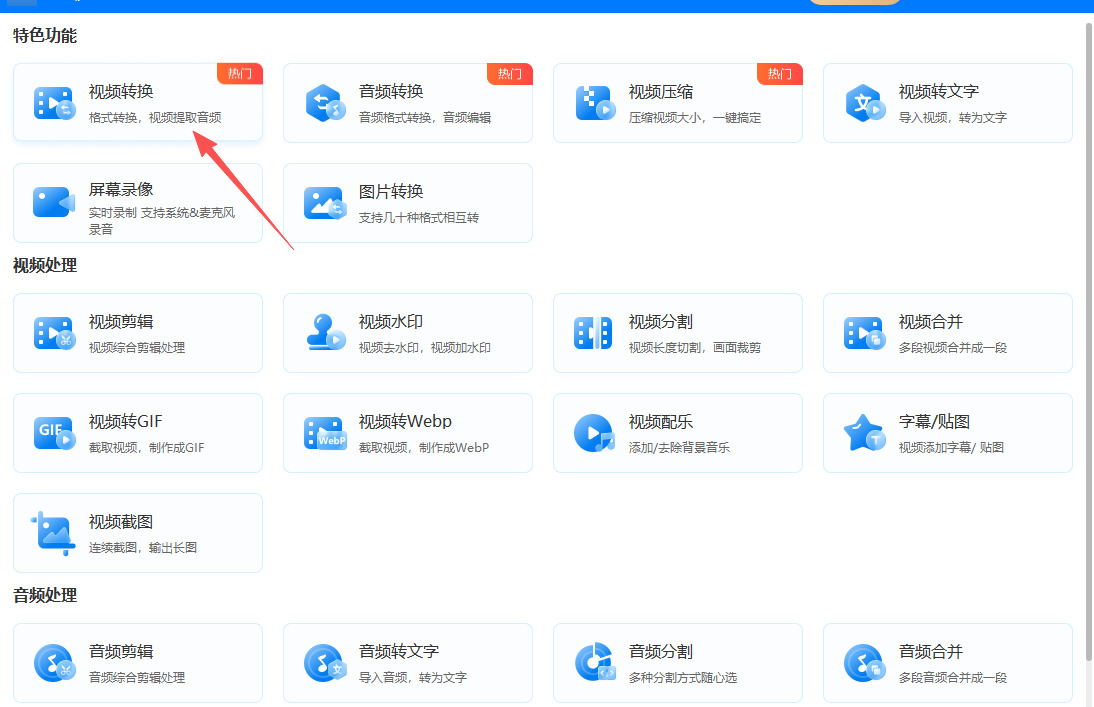1094x707 pixels.
Task: Click the 视频转换 film icon
Action: point(54,103)
